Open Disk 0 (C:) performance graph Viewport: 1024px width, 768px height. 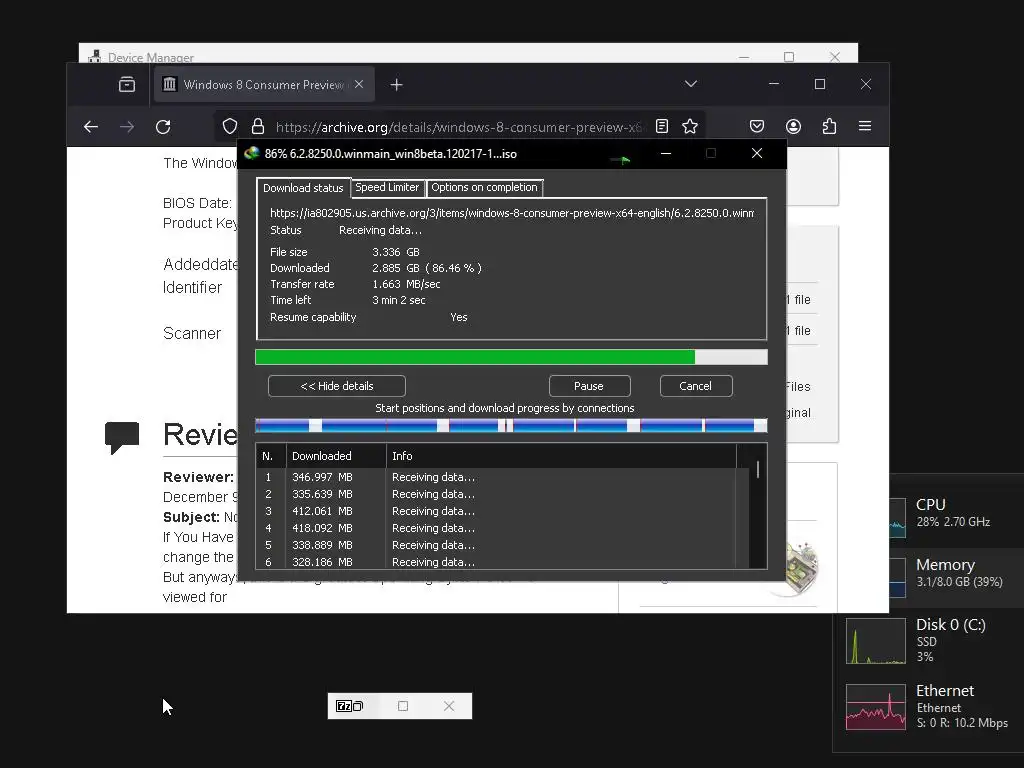(x=876, y=641)
